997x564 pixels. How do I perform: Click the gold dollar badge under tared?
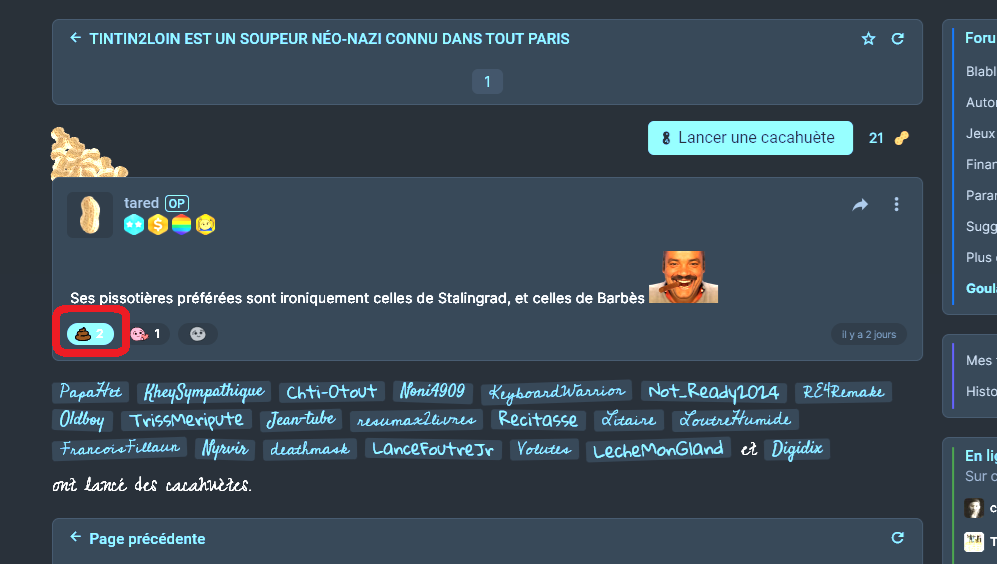coord(158,224)
